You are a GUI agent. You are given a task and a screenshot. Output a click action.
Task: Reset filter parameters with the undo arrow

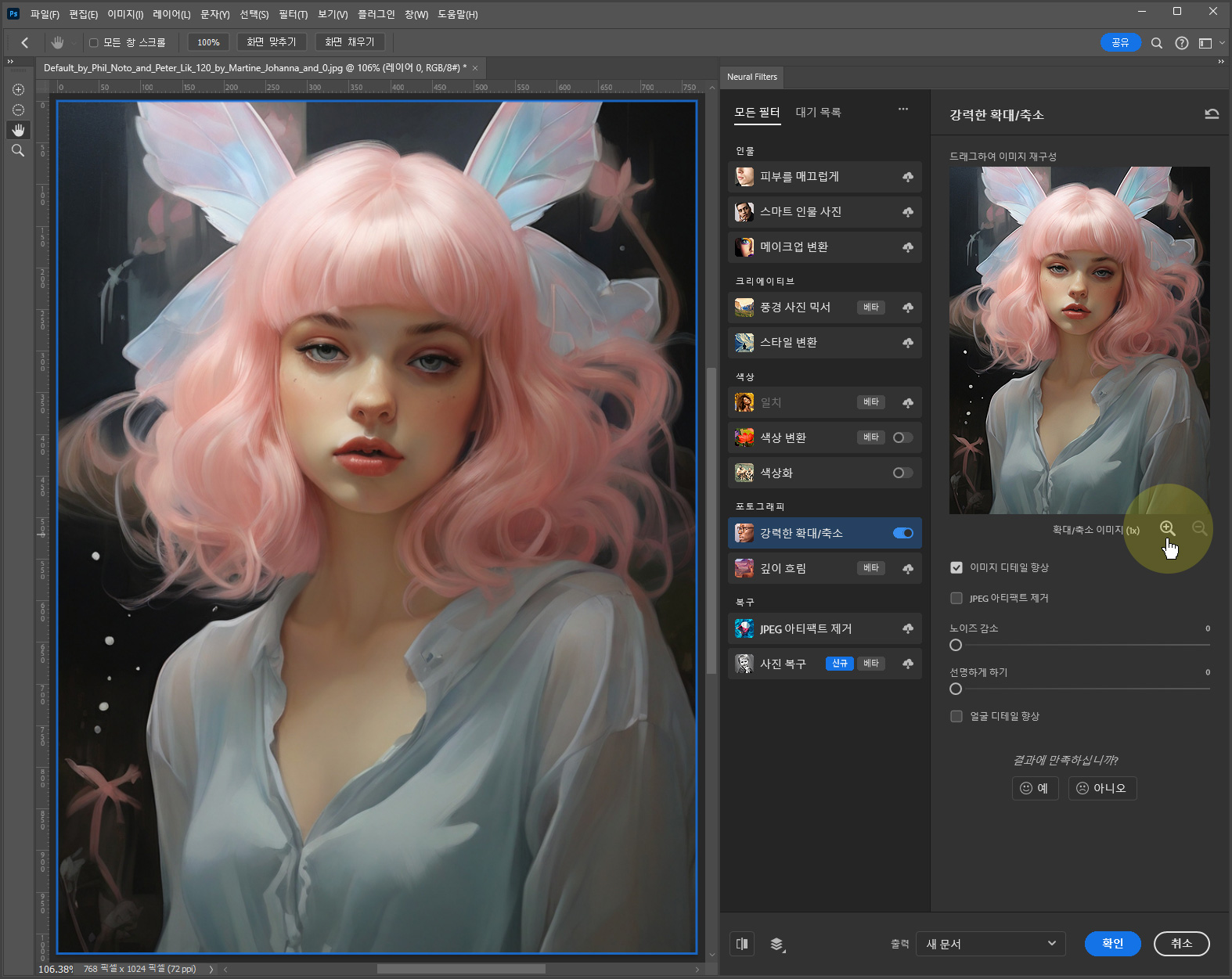point(1212,114)
